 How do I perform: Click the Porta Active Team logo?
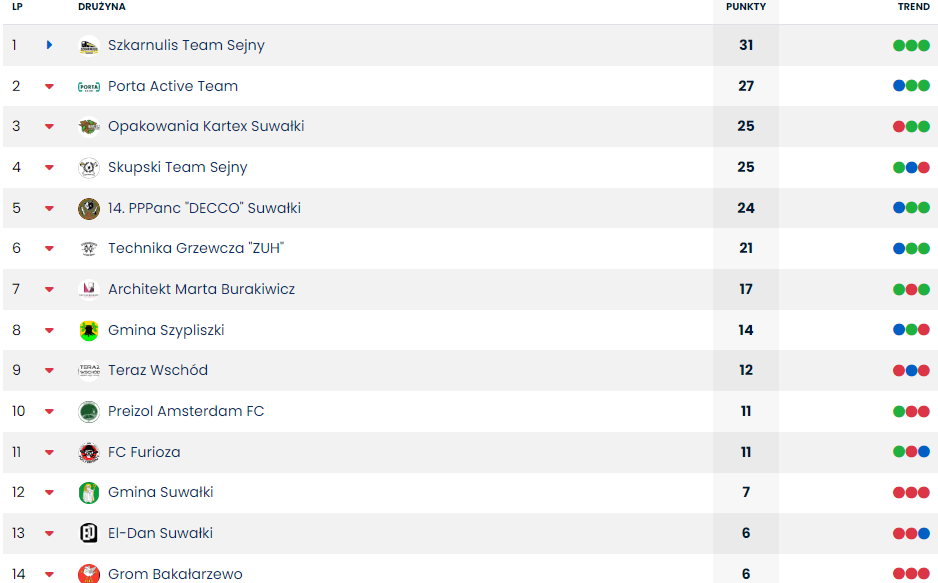click(x=89, y=87)
